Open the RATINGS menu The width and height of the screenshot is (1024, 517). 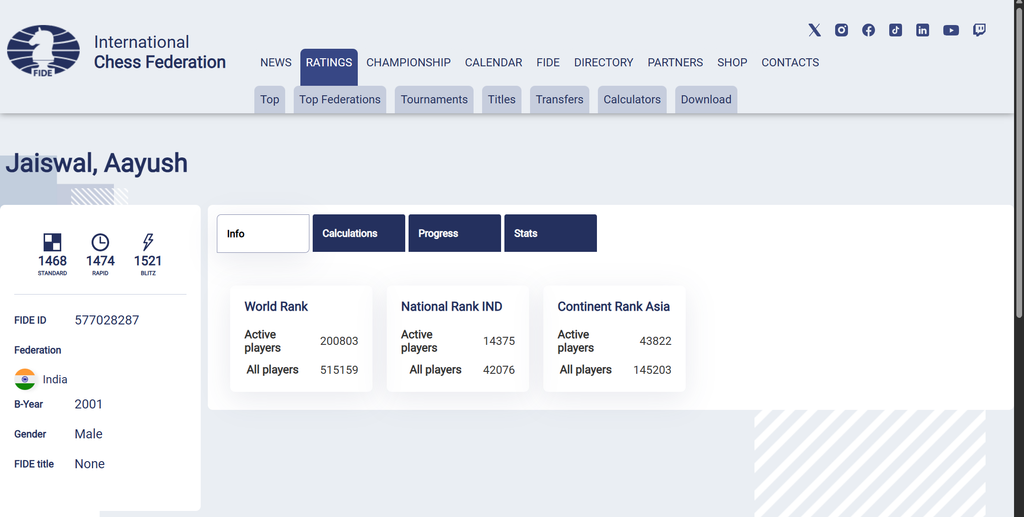click(x=329, y=67)
